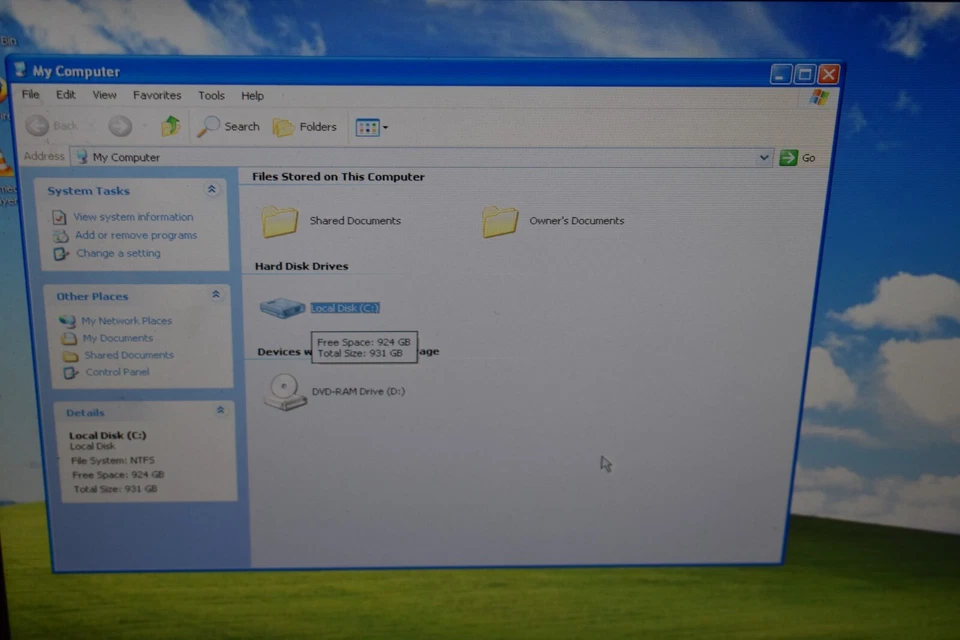Maximize the My Computer window

click(x=804, y=74)
